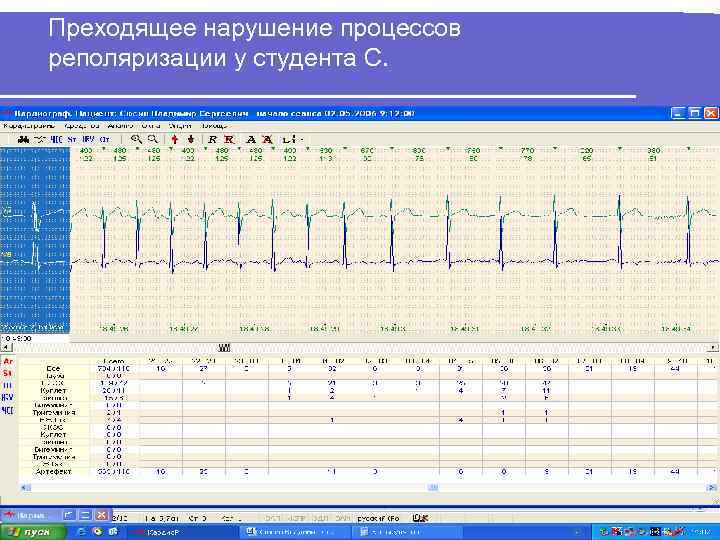Click the binoculars search icon in toolbar
720x540 pixels.
coord(23,139)
